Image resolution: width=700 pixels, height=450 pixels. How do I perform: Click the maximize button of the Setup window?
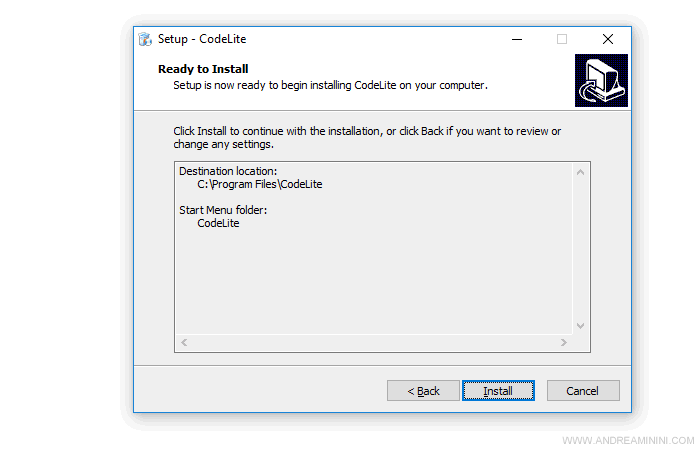[562, 39]
